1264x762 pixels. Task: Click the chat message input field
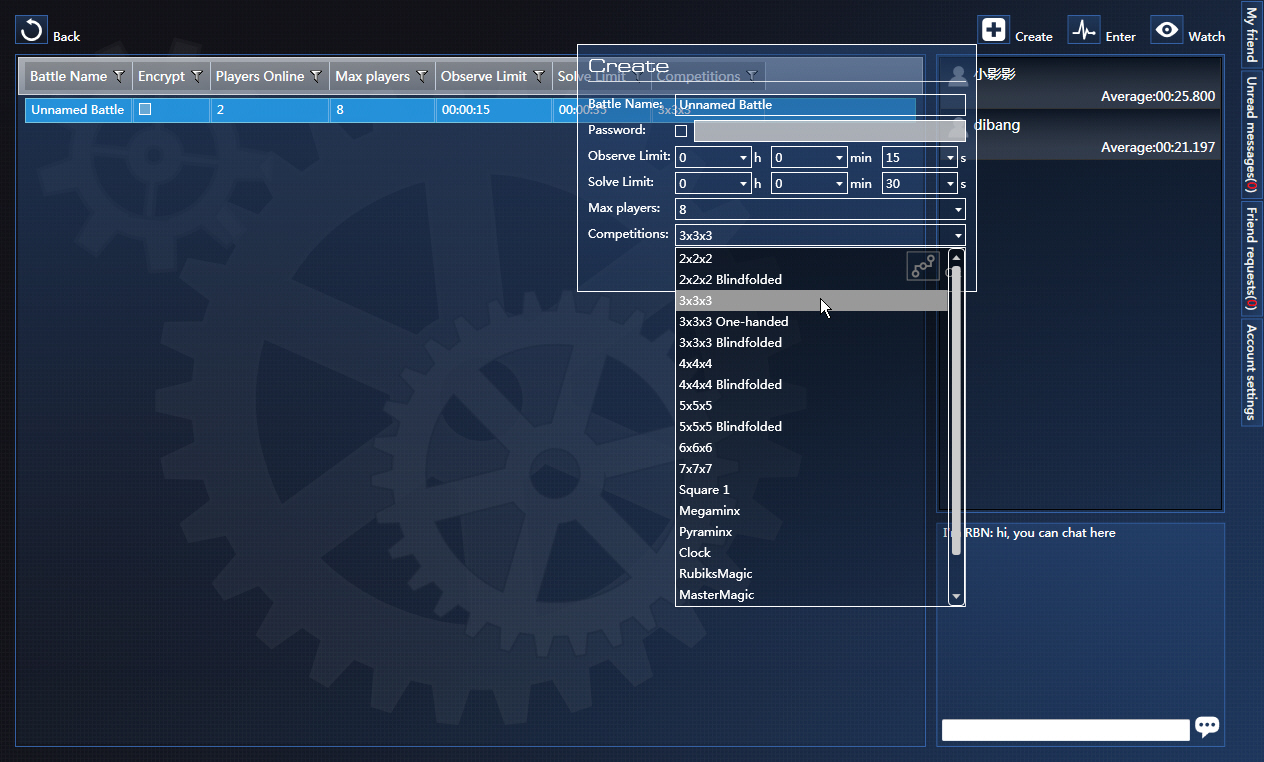tap(1066, 730)
